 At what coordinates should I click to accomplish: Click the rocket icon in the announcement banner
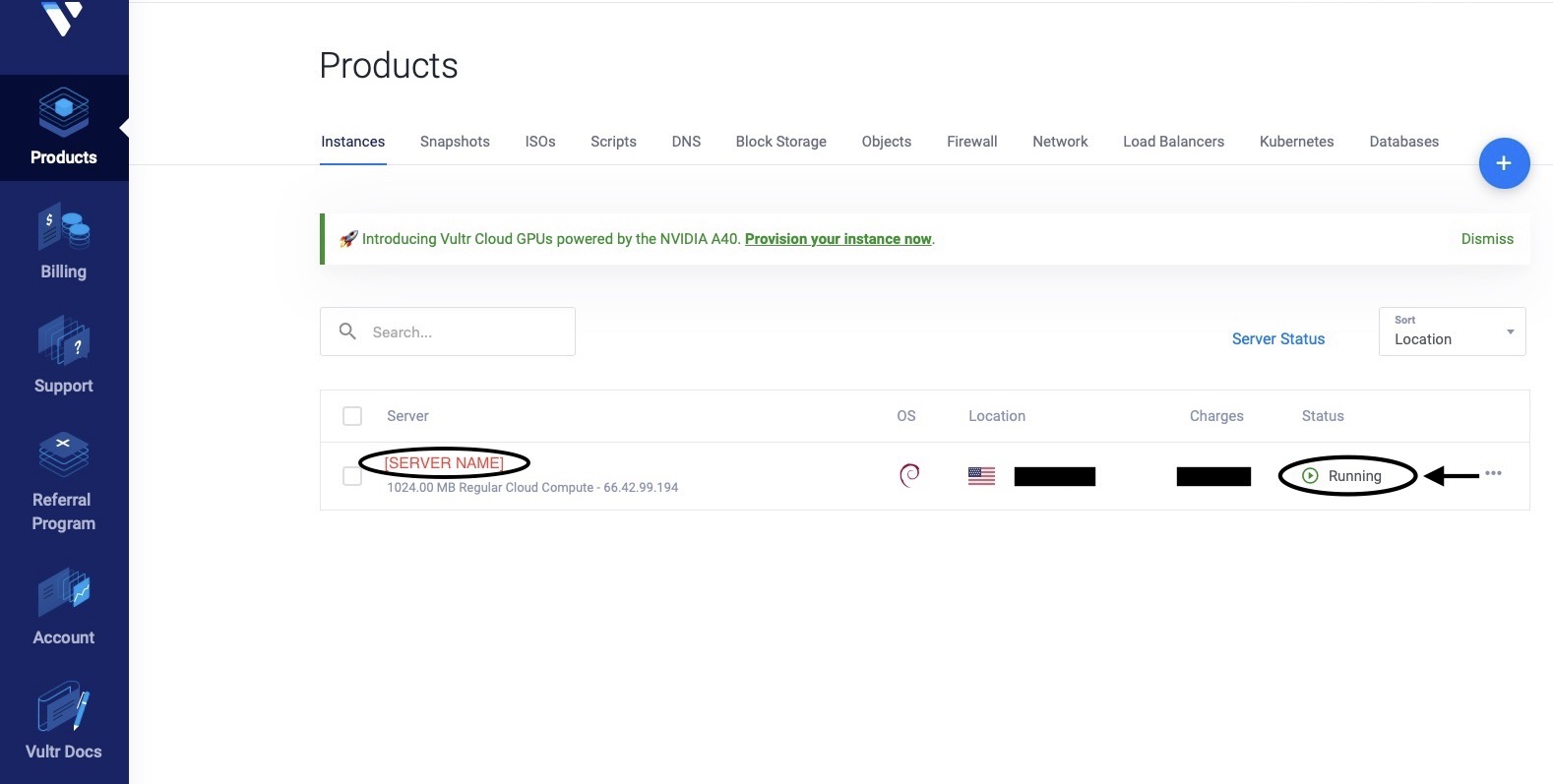348,239
